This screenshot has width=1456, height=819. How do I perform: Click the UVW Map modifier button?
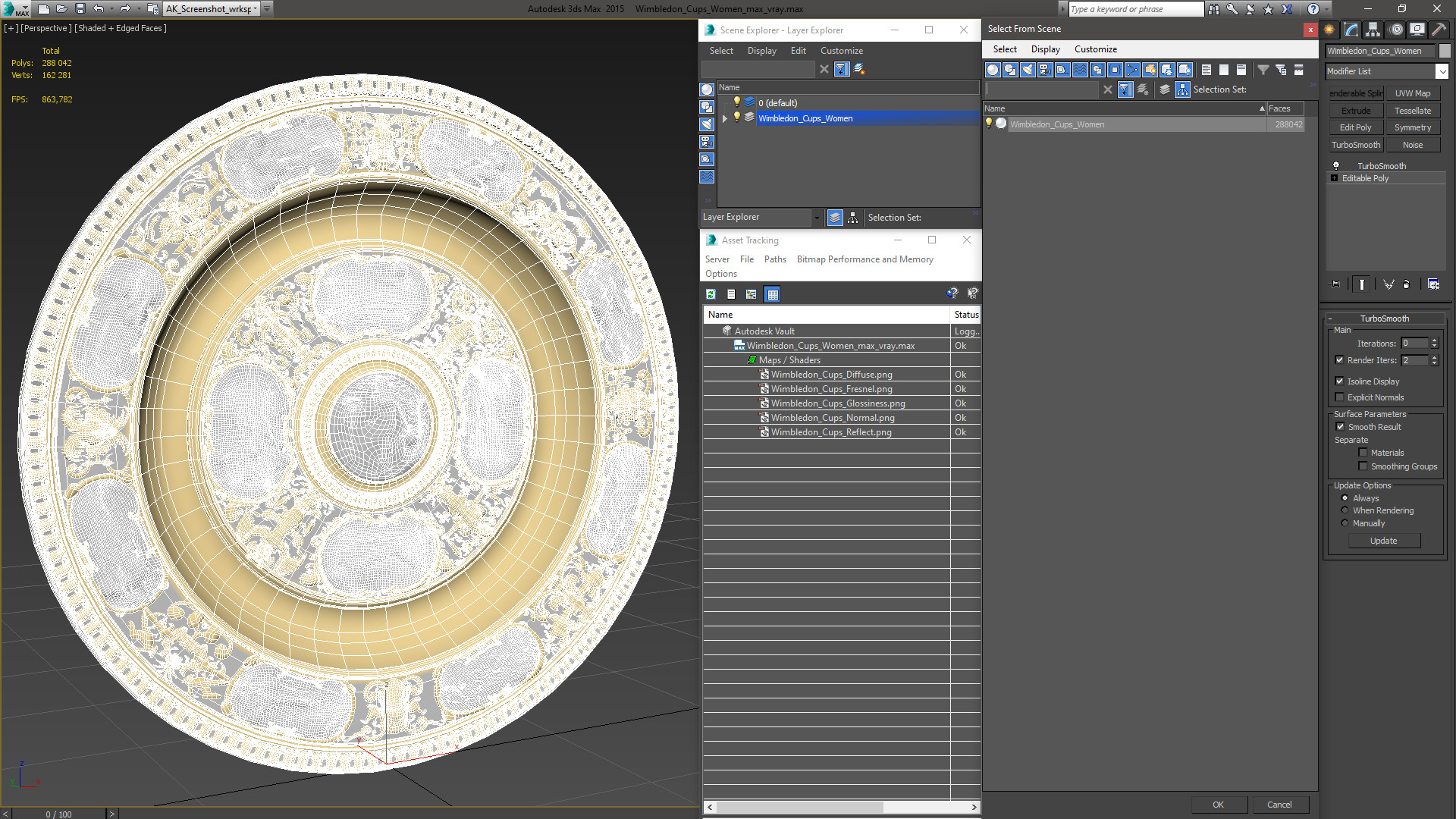[x=1413, y=93]
